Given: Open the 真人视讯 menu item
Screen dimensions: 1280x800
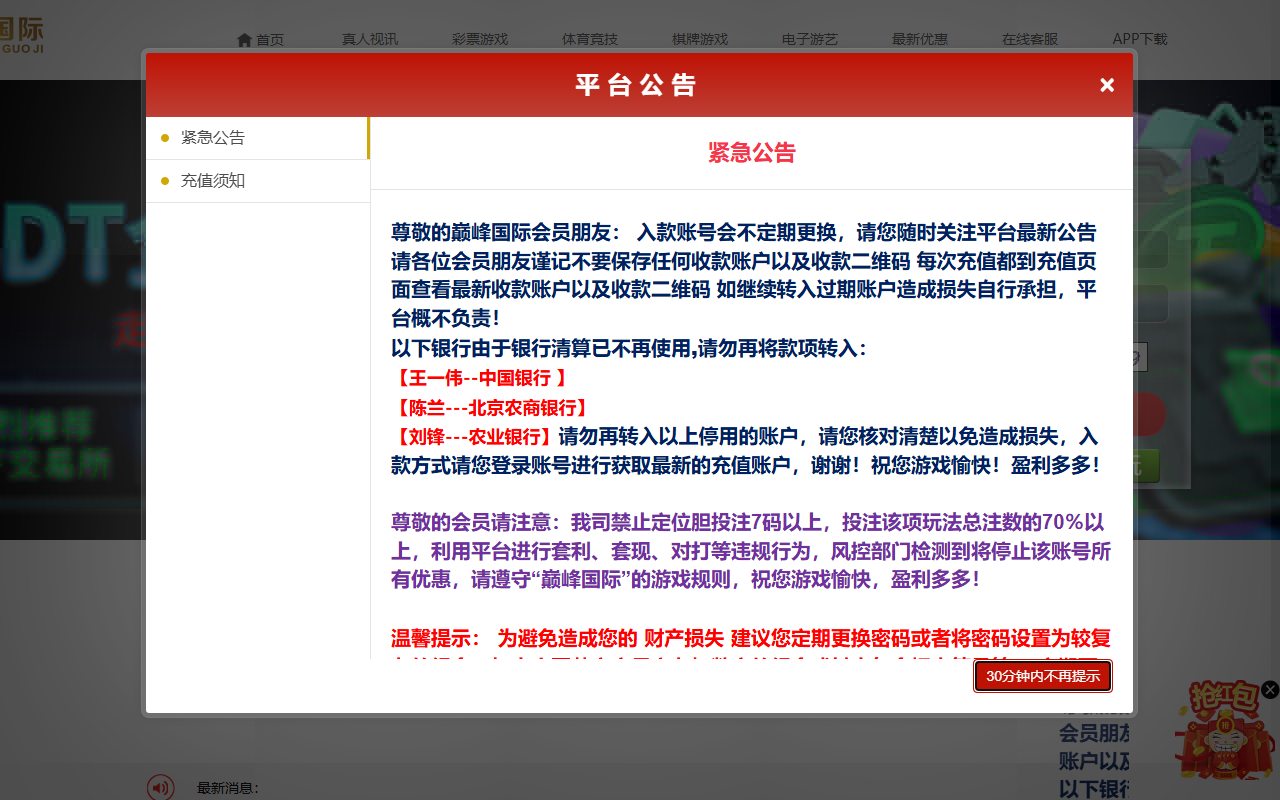Looking at the screenshot, I should 370,40.
